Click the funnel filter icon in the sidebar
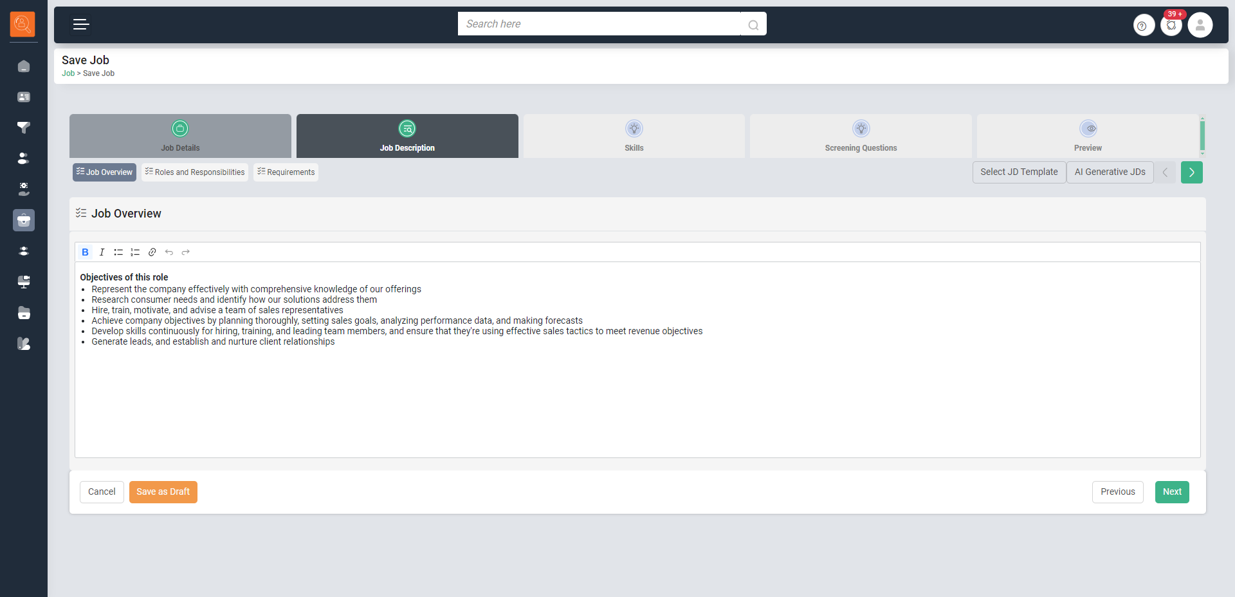The image size is (1235, 597). [x=24, y=128]
